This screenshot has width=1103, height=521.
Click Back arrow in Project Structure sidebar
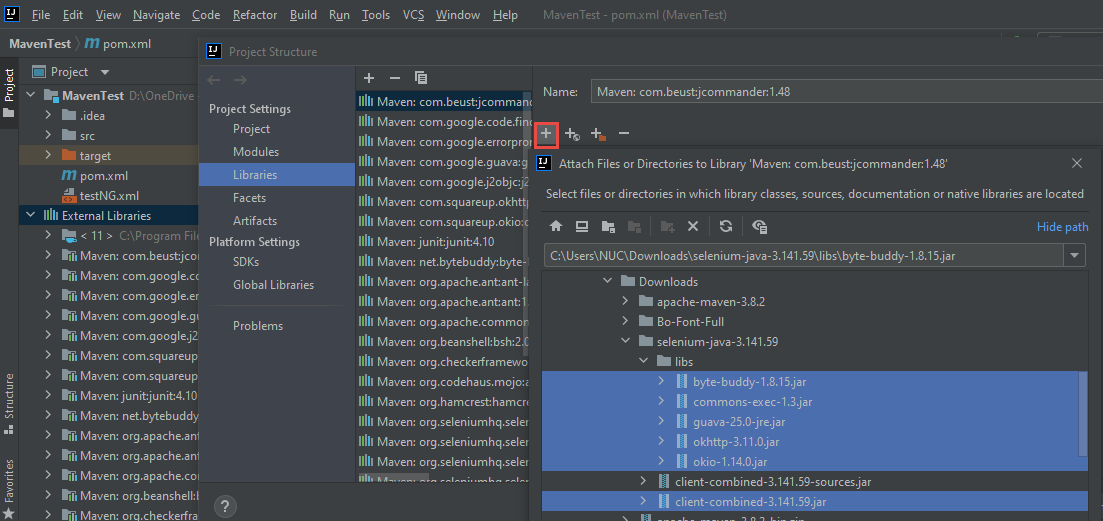(214, 80)
